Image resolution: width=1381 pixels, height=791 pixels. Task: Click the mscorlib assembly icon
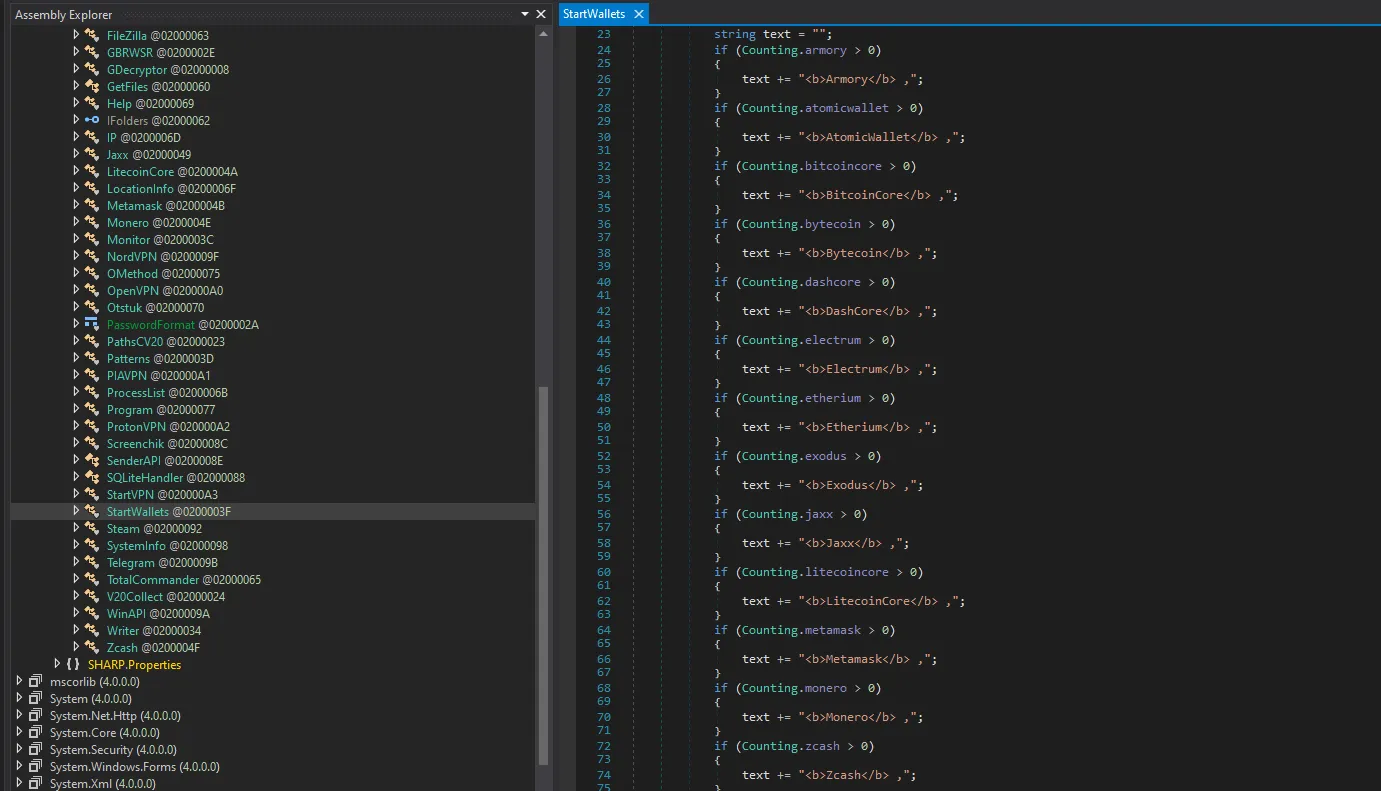point(35,682)
